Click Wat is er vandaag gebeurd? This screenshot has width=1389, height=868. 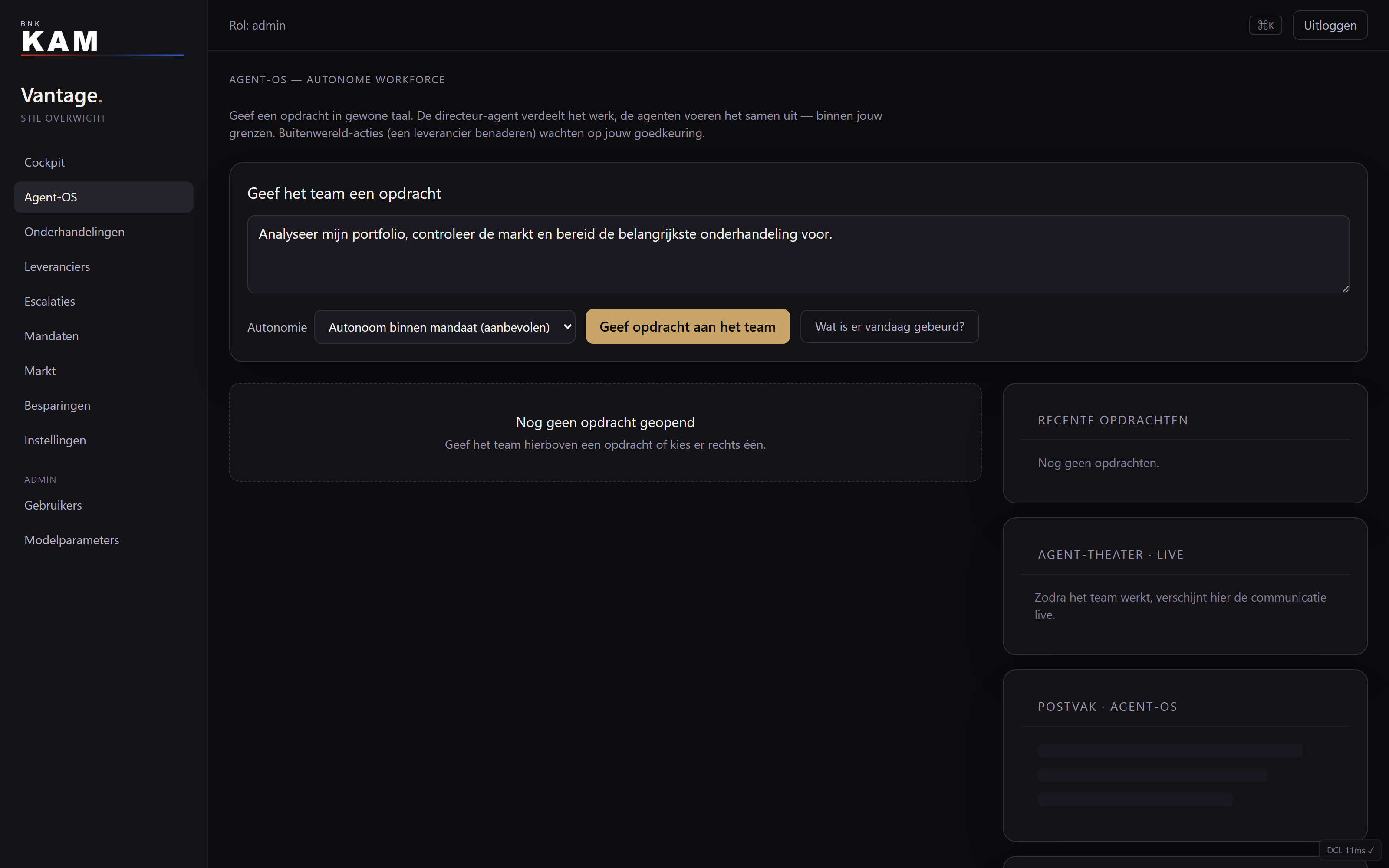pos(889,327)
